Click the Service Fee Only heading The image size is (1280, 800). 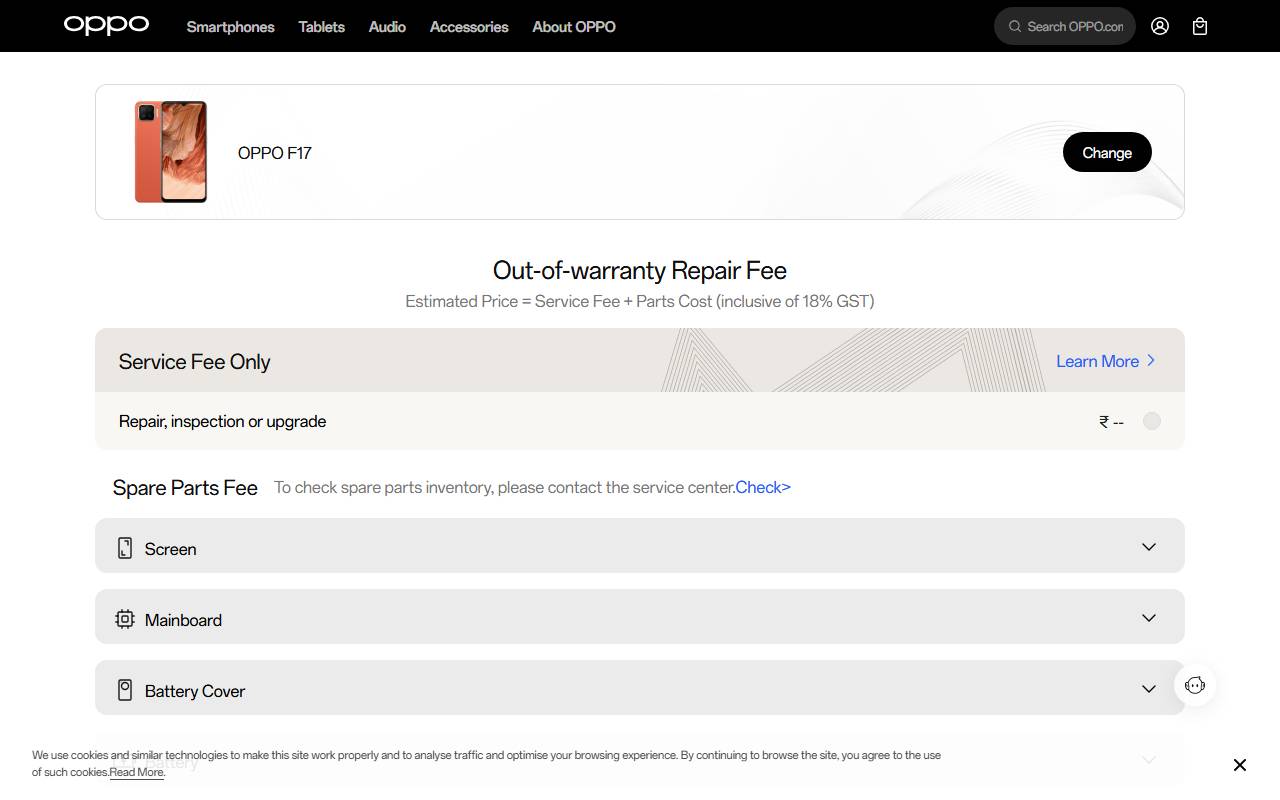coord(195,362)
